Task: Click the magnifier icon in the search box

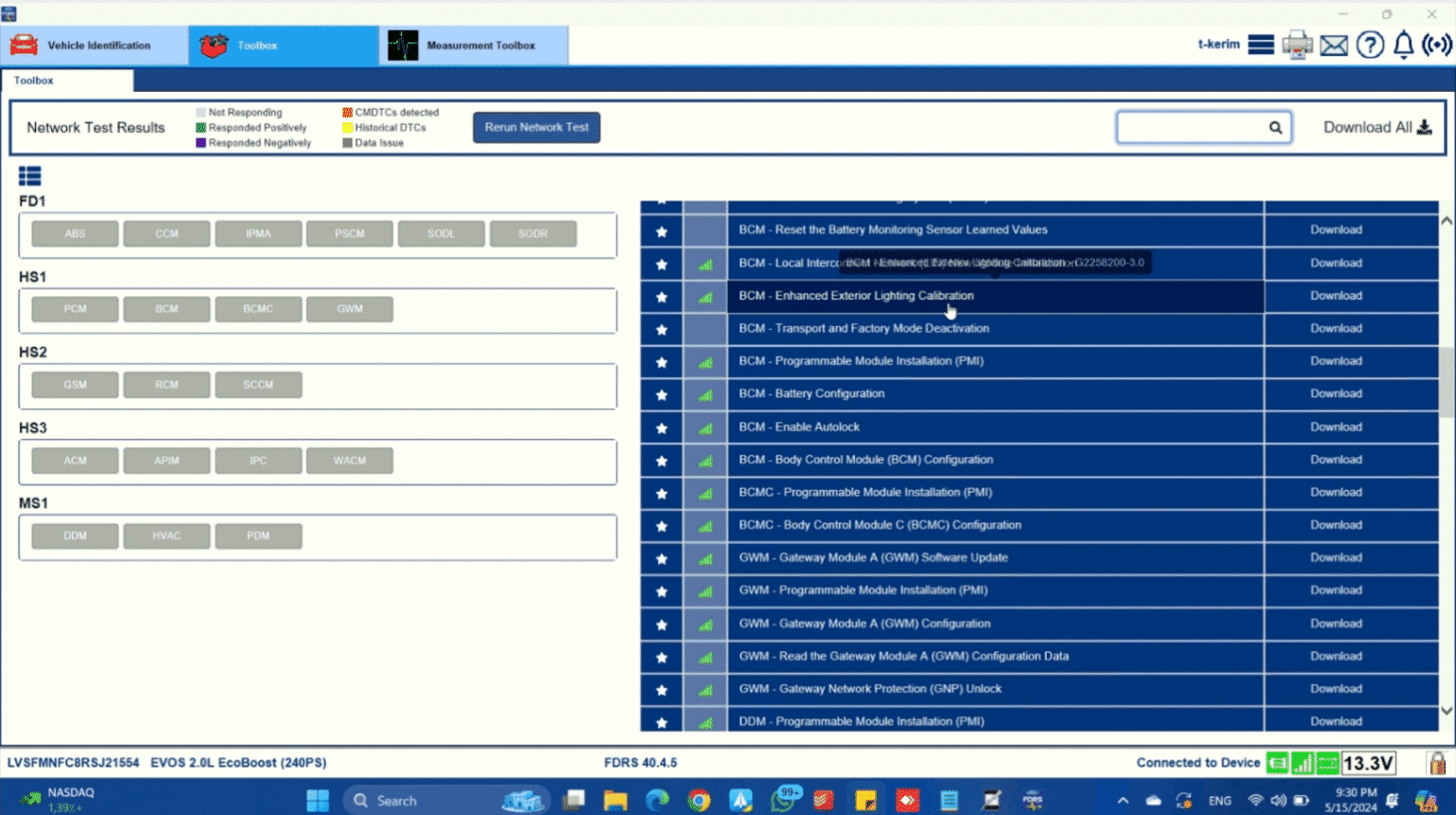Action: [x=1276, y=128]
